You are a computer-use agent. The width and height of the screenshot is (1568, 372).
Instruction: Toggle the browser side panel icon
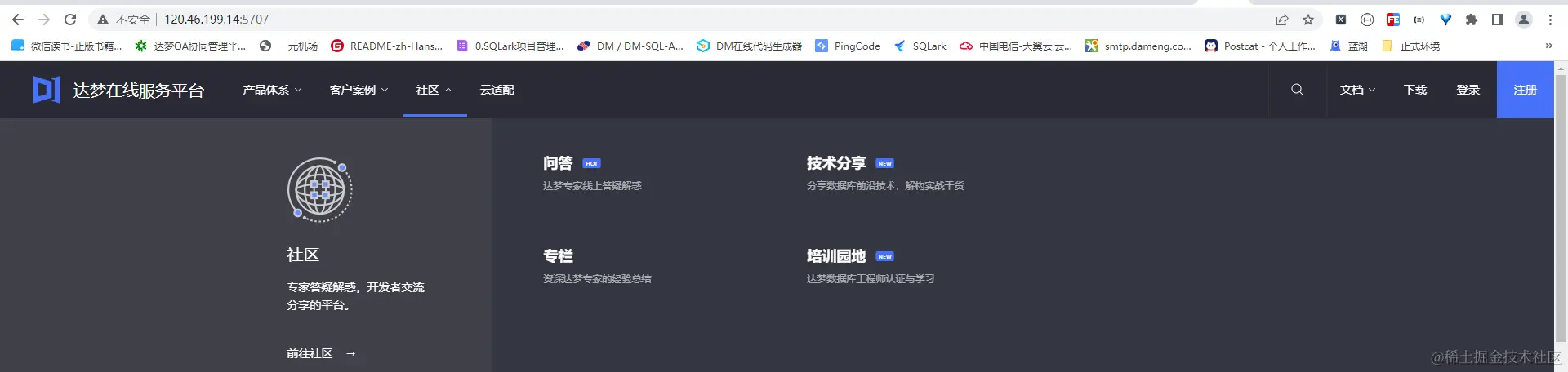click(1498, 20)
